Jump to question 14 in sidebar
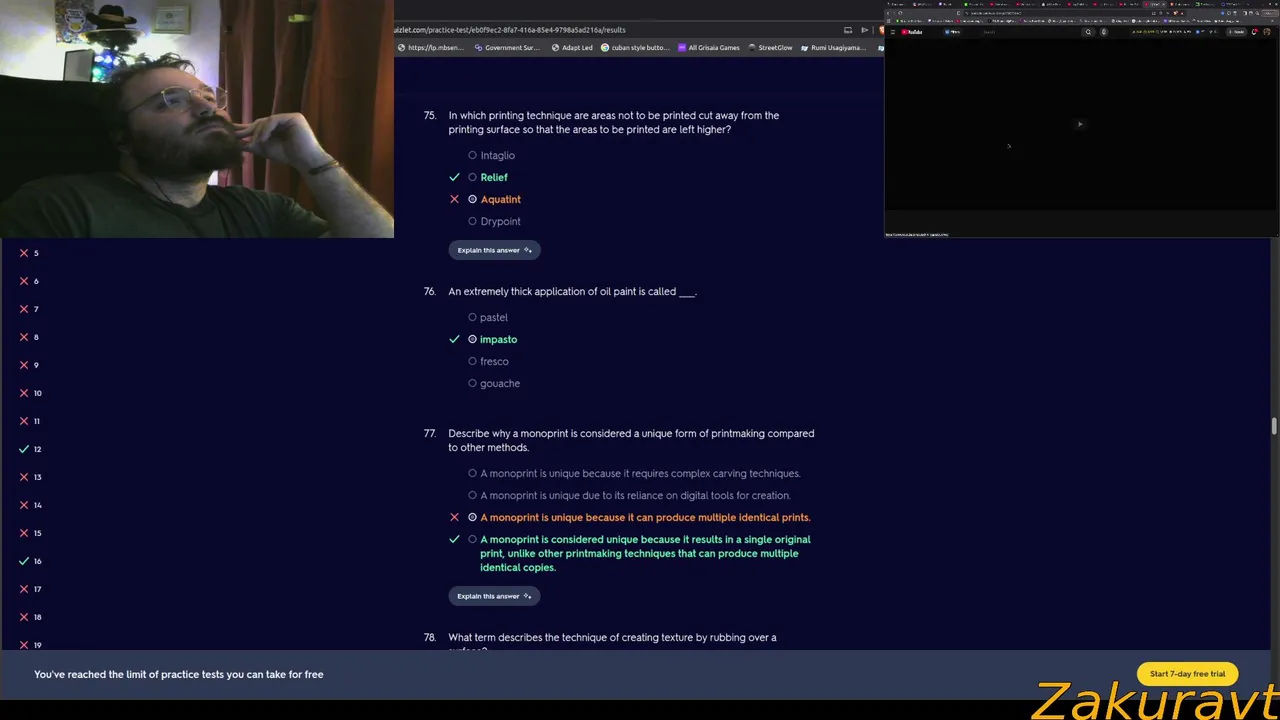 (x=31, y=505)
